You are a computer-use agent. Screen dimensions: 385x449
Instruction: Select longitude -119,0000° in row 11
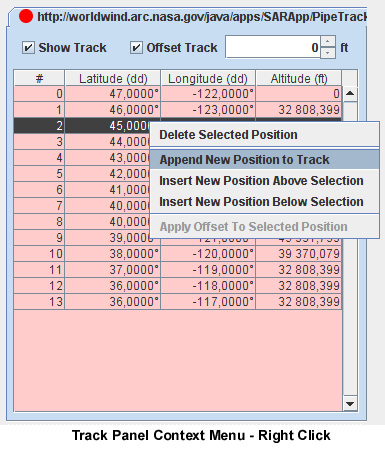[x=208, y=270]
